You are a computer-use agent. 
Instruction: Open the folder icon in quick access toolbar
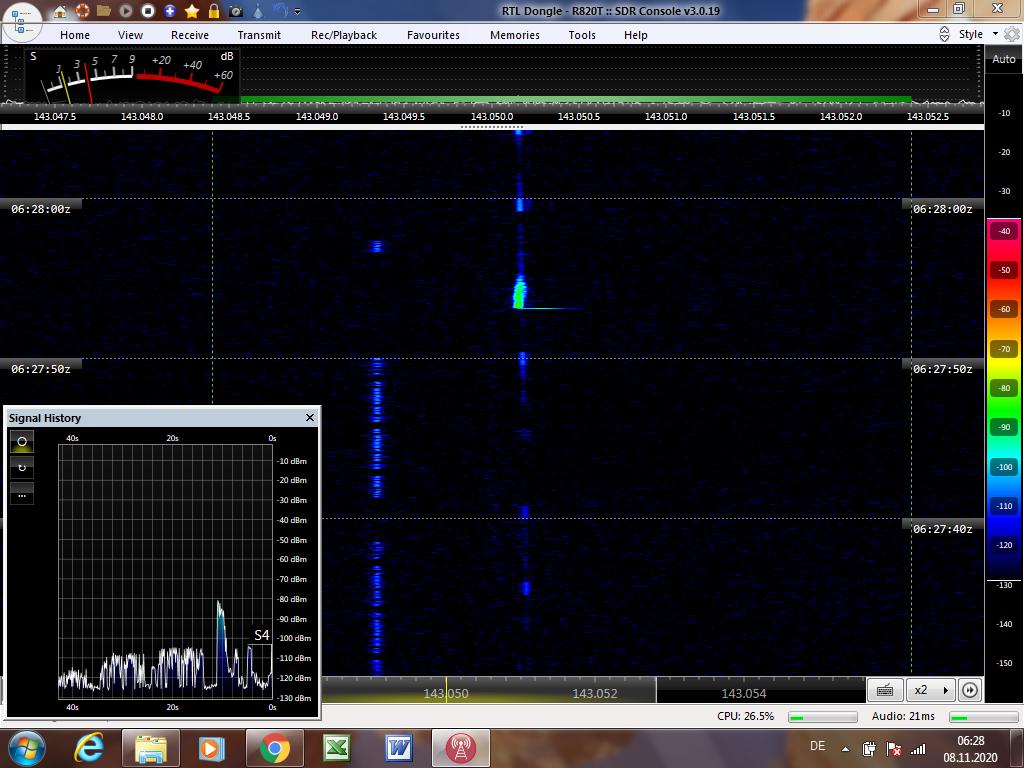pyautogui.click(x=103, y=10)
